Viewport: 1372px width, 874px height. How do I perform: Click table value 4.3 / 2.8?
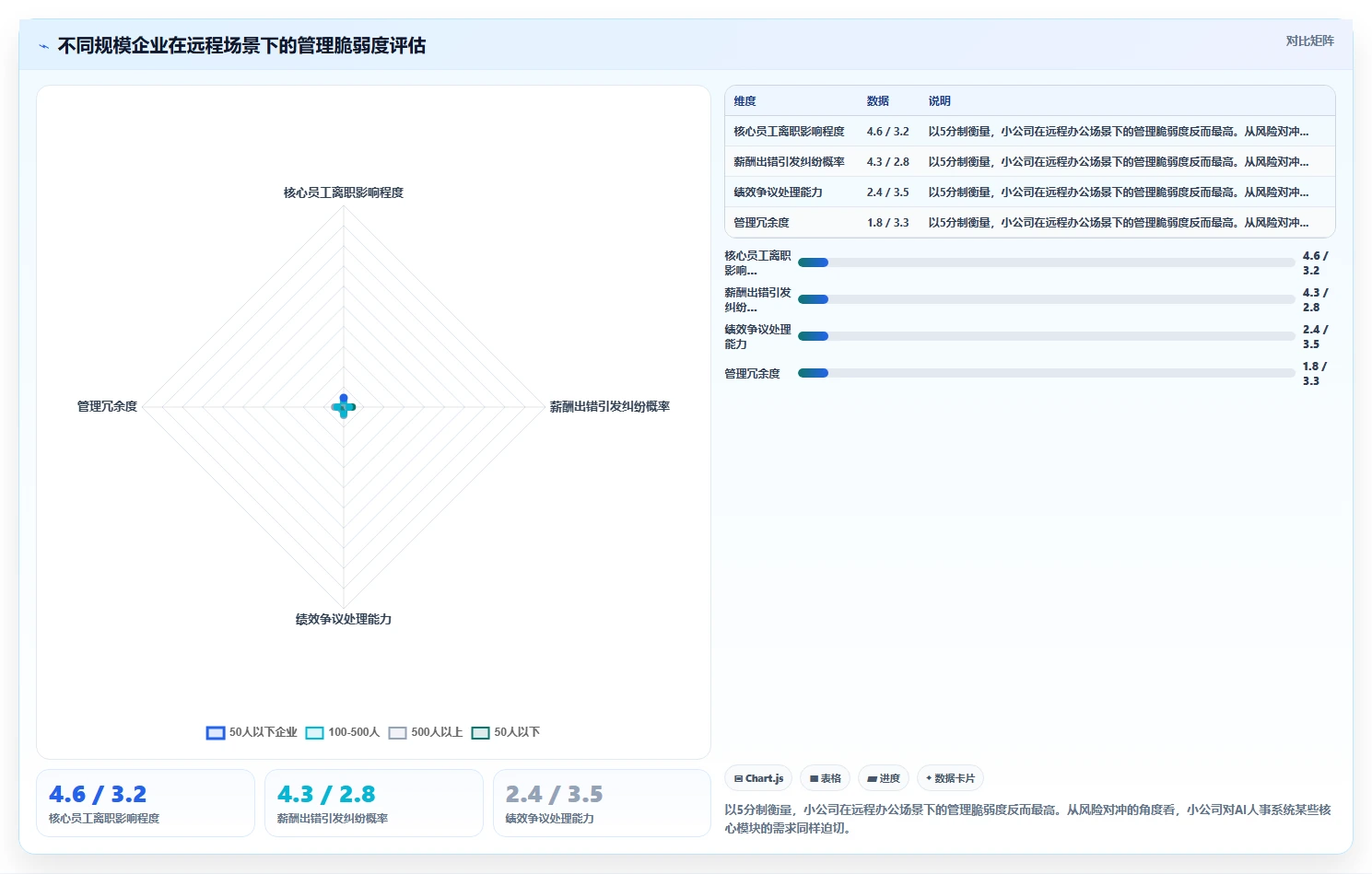point(887,162)
